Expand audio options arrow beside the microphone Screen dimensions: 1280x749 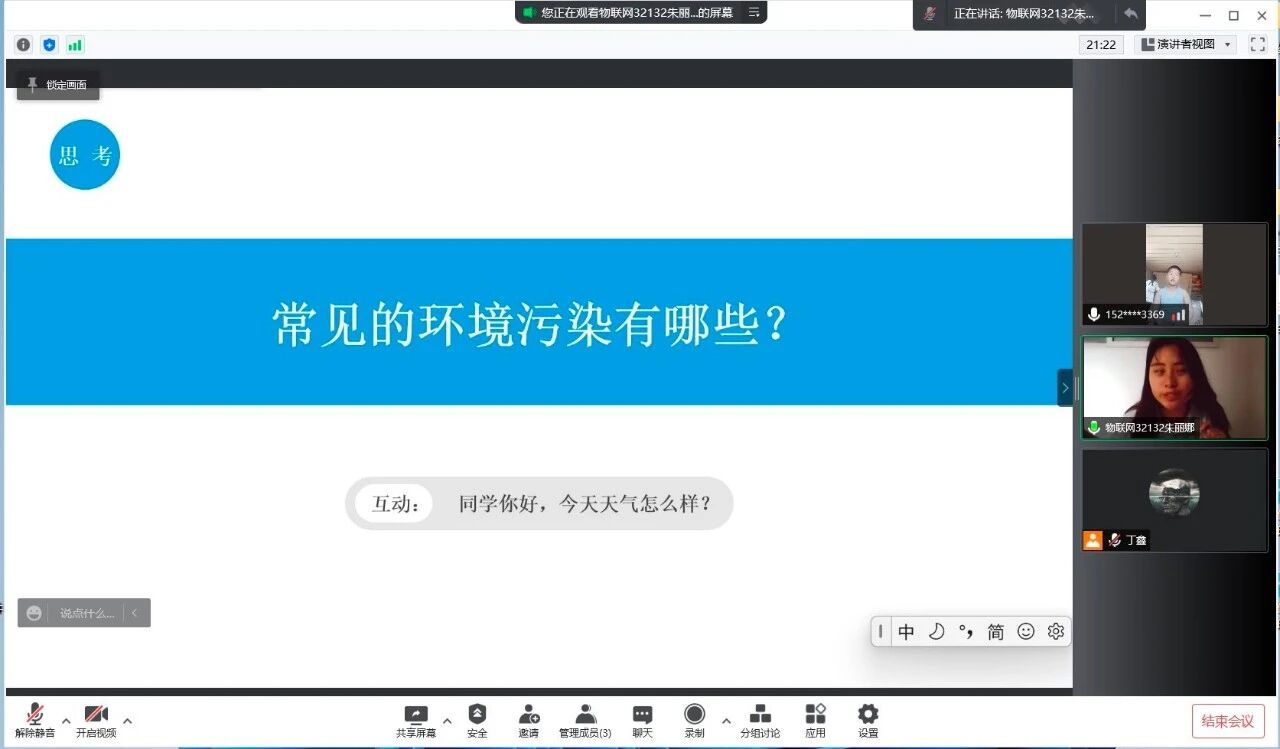66,720
